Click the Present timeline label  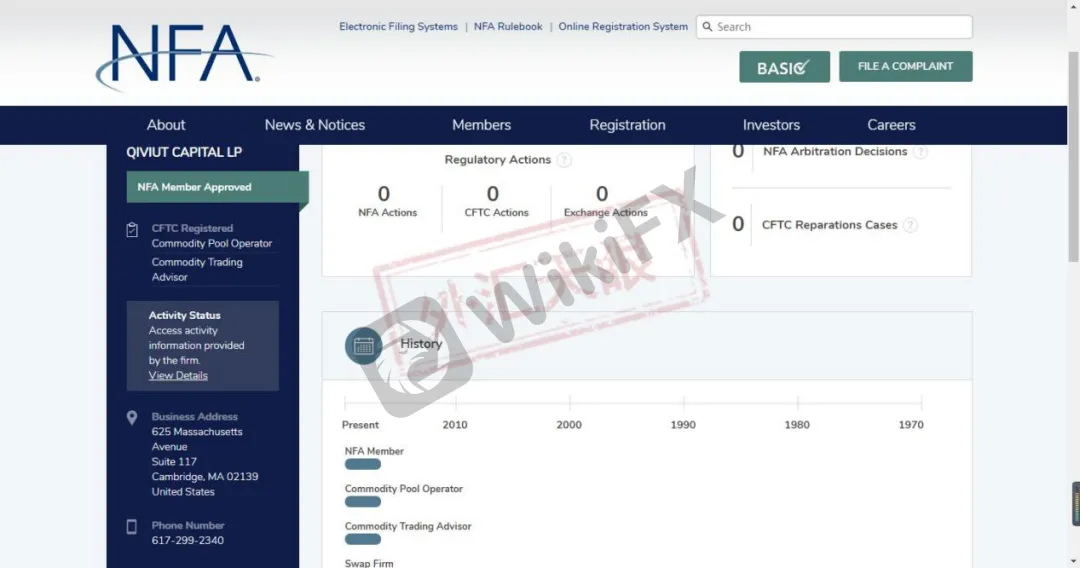click(360, 425)
